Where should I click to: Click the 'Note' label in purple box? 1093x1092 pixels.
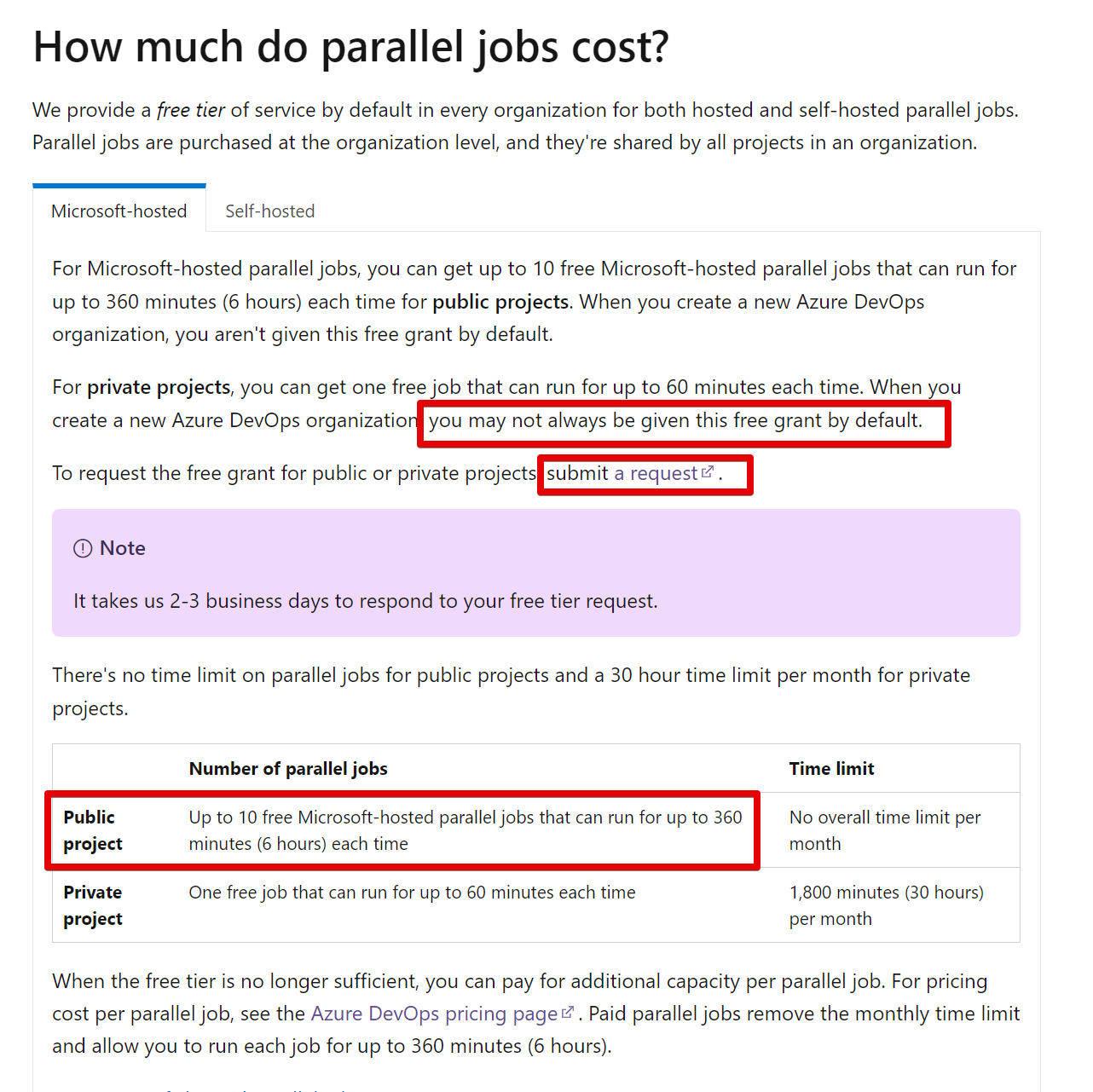click(123, 548)
